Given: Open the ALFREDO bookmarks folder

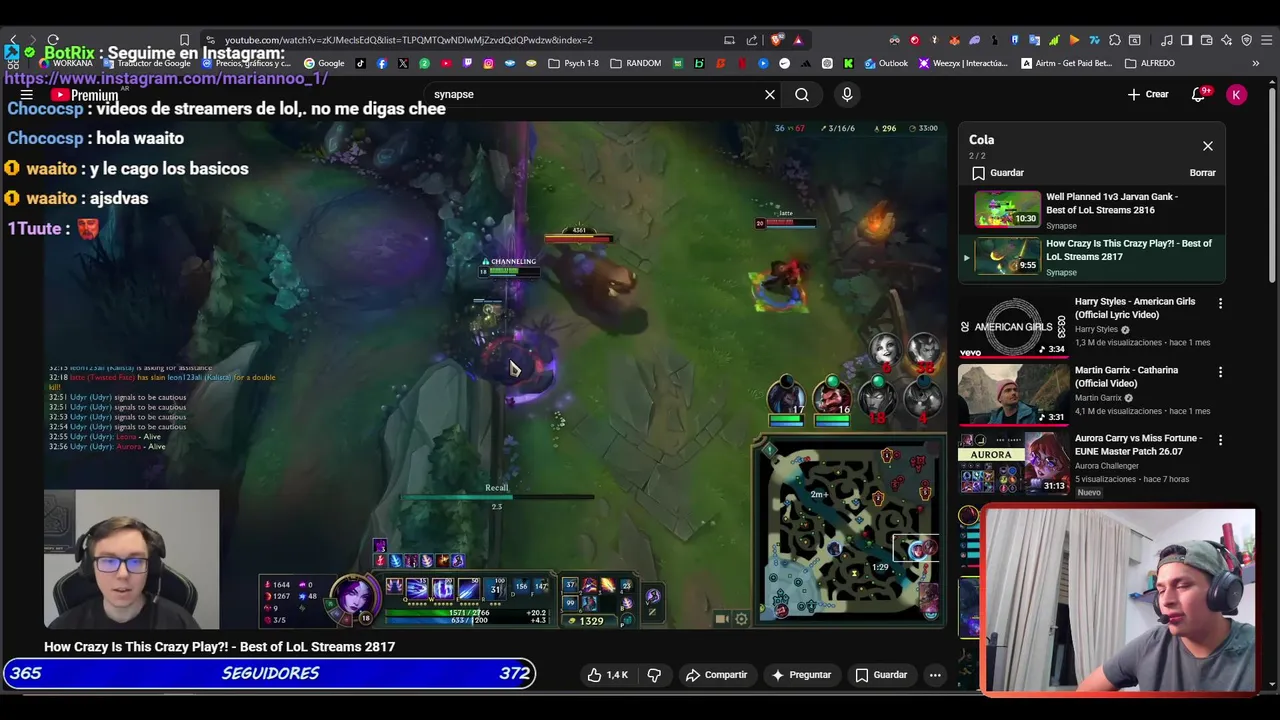Looking at the screenshot, I should coord(1150,63).
